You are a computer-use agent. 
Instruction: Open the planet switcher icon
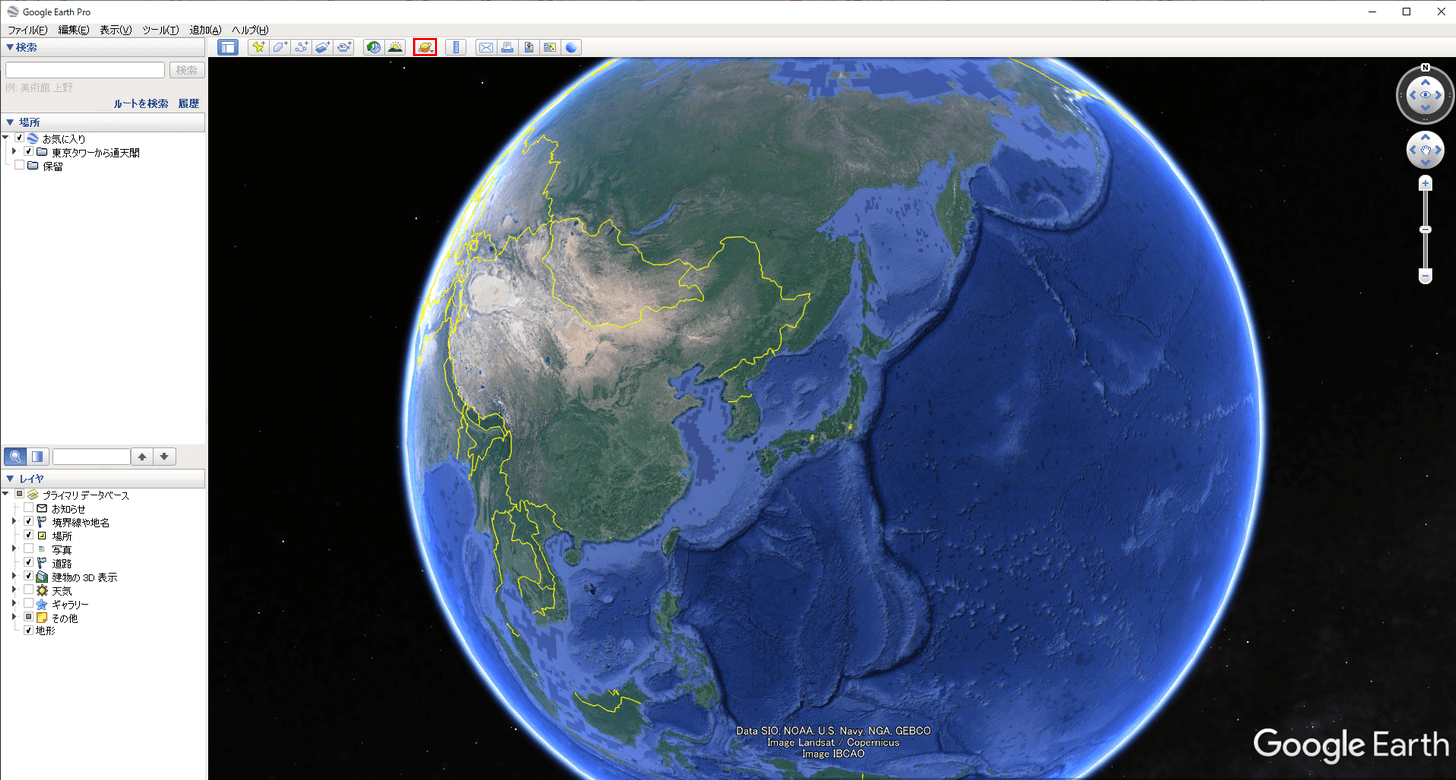pos(425,46)
